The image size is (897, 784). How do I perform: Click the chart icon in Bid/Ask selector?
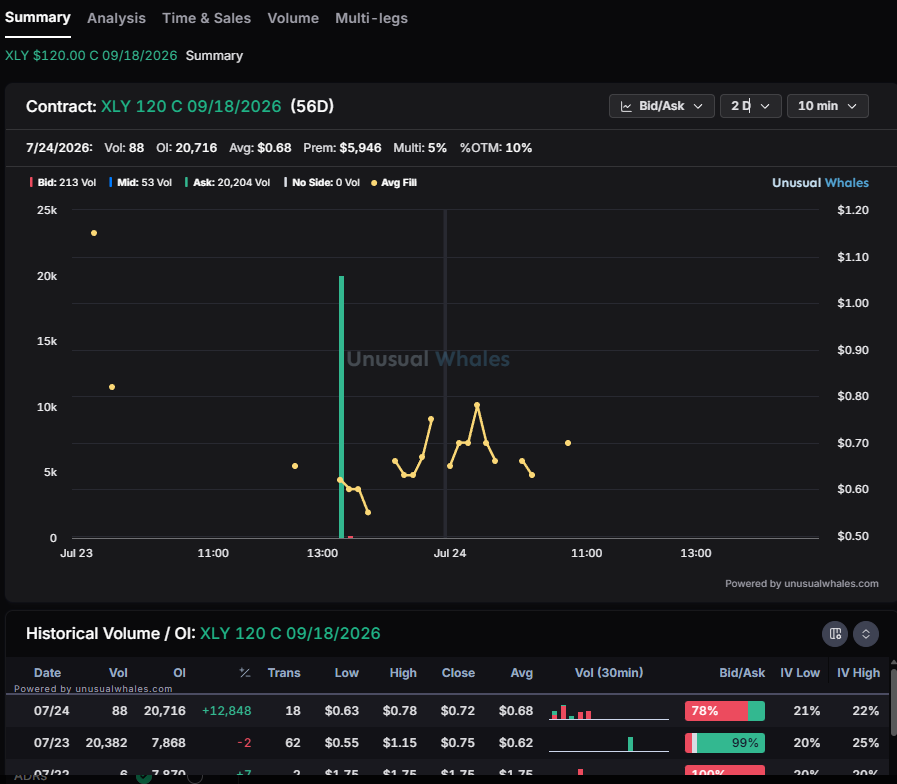[626, 106]
